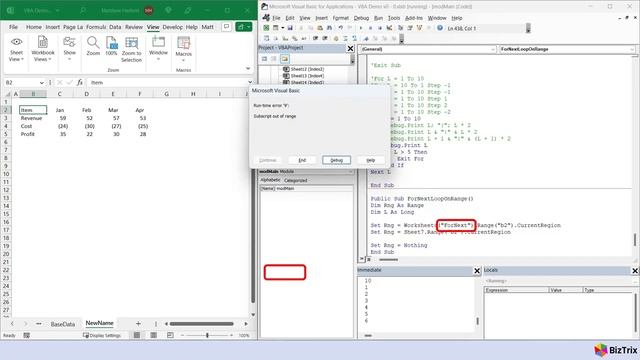Click the Excel zoom slider handle
The height and width of the screenshot is (360, 640).
(x=207, y=336)
